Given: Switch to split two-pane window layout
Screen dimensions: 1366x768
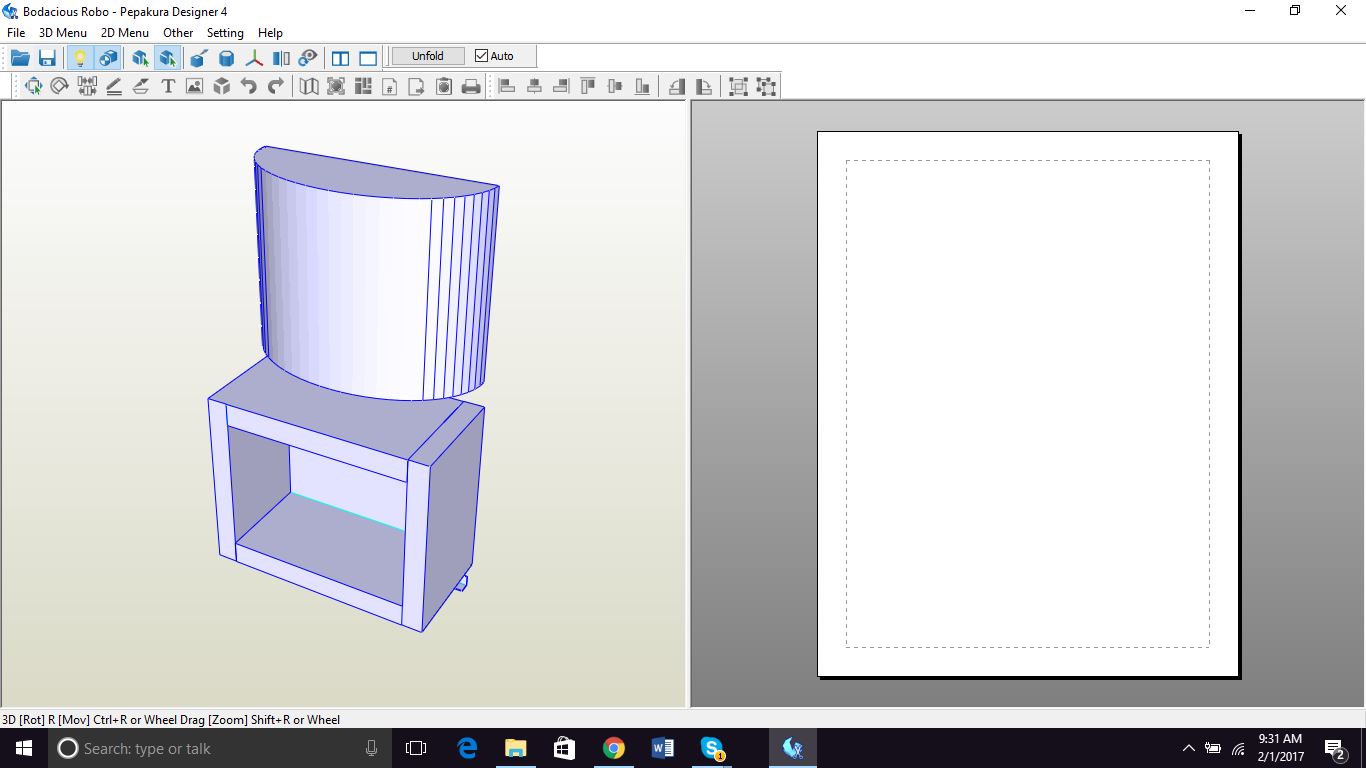Looking at the screenshot, I should point(341,58).
